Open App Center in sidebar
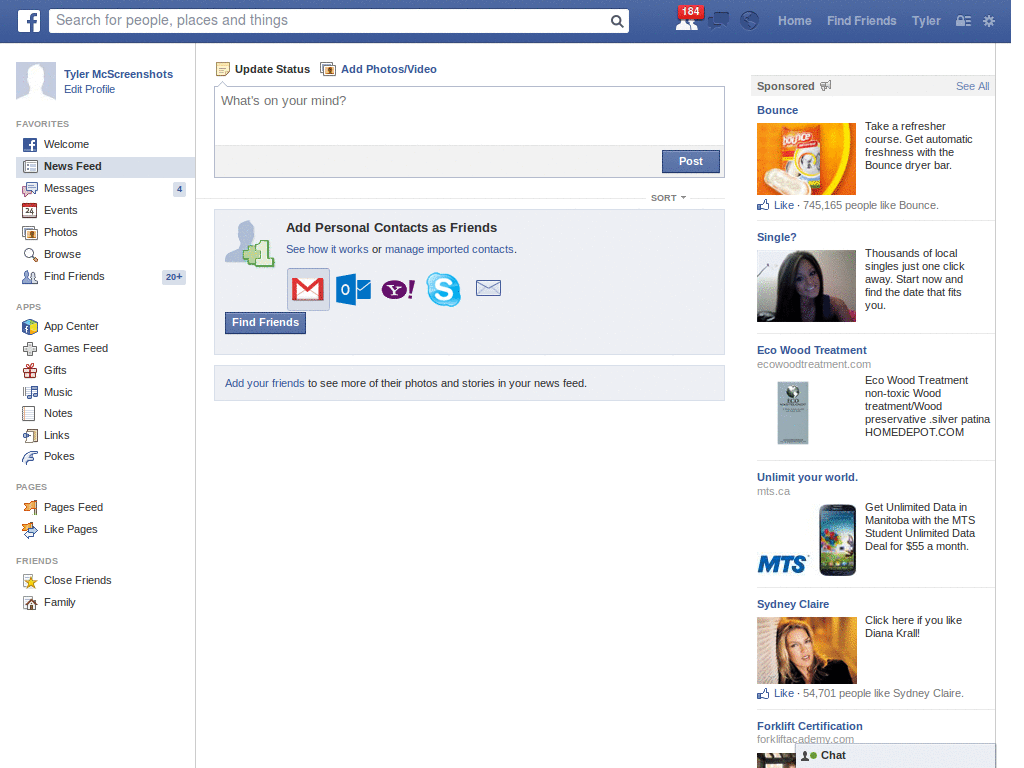 point(105,327)
